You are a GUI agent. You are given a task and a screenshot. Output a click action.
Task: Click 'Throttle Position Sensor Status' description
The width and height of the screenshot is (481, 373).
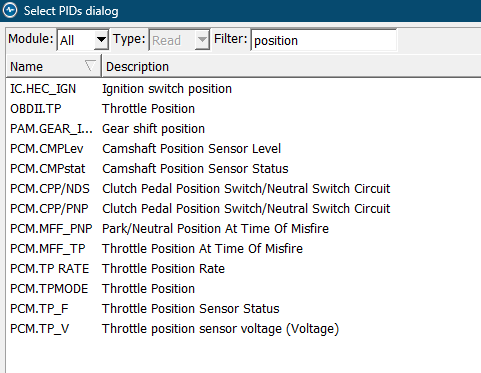191,309
